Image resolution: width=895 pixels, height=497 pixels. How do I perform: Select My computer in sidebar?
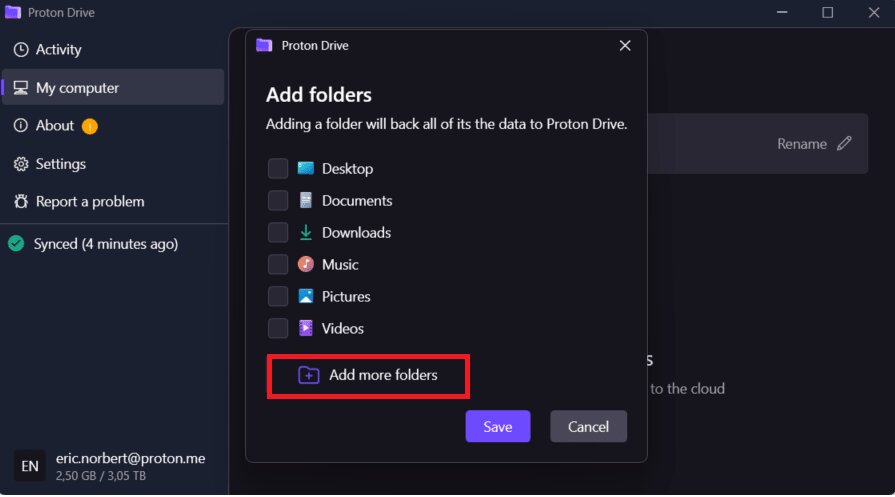[113, 87]
